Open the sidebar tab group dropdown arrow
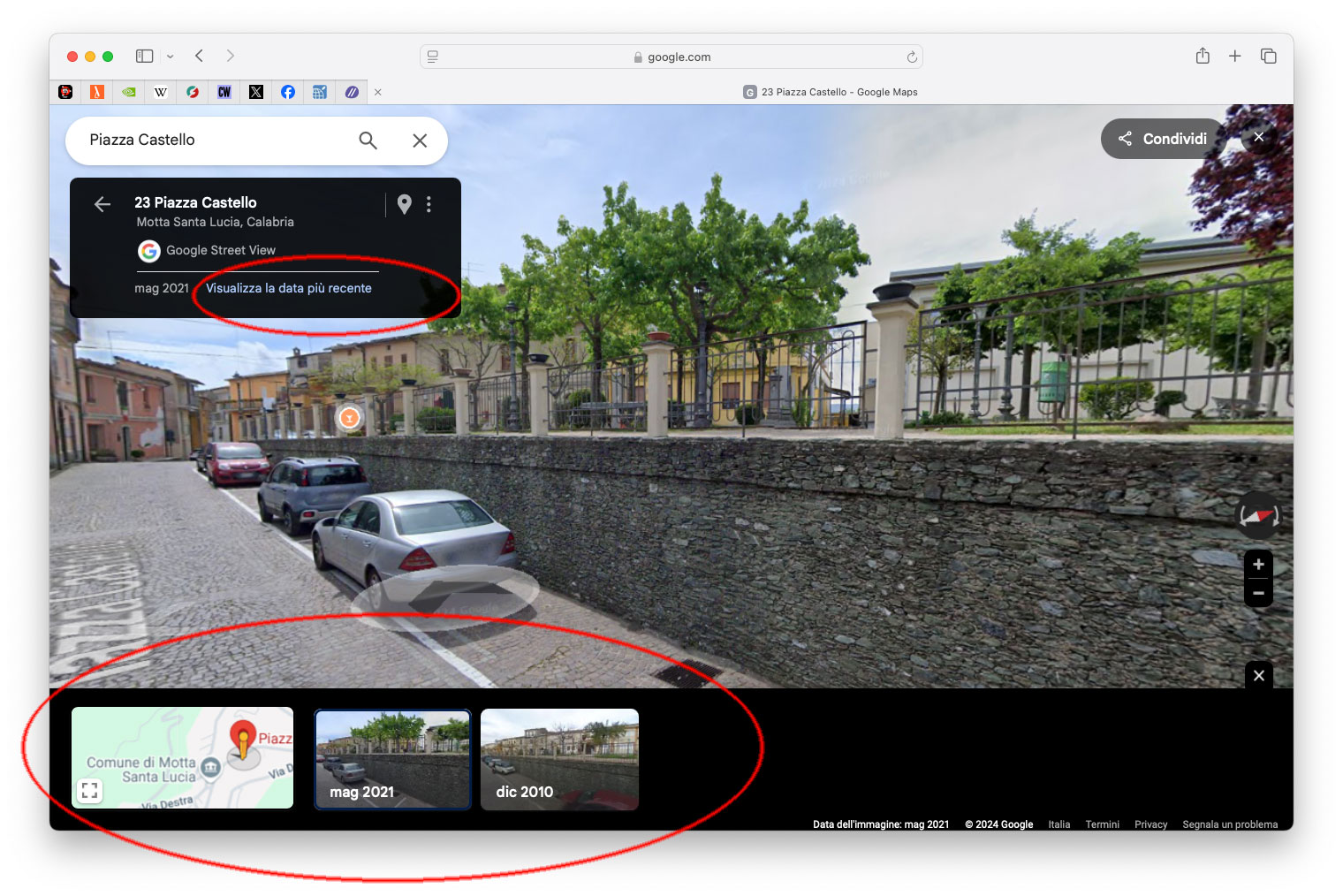Screen dimensions: 1343x896 tap(171, 57)
